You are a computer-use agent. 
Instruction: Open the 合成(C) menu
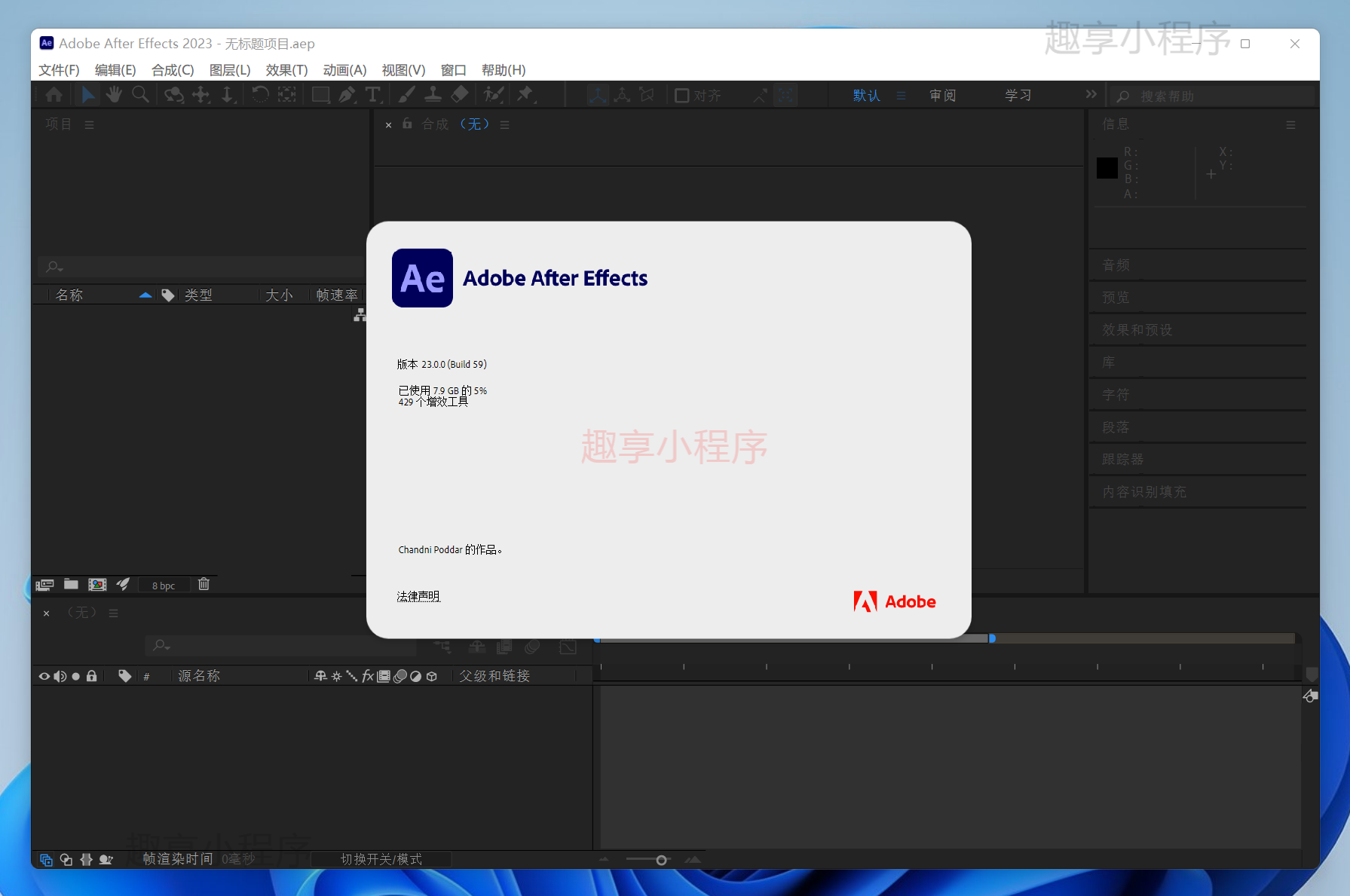click(x=173, y=70)
